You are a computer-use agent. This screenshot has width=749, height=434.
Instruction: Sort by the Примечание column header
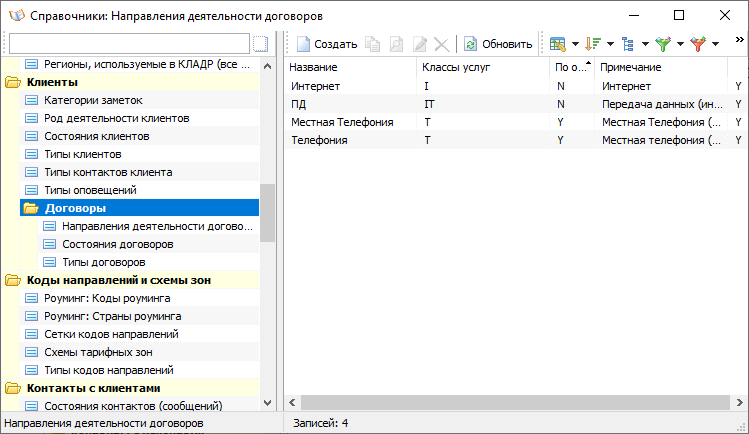click(661, 67)
